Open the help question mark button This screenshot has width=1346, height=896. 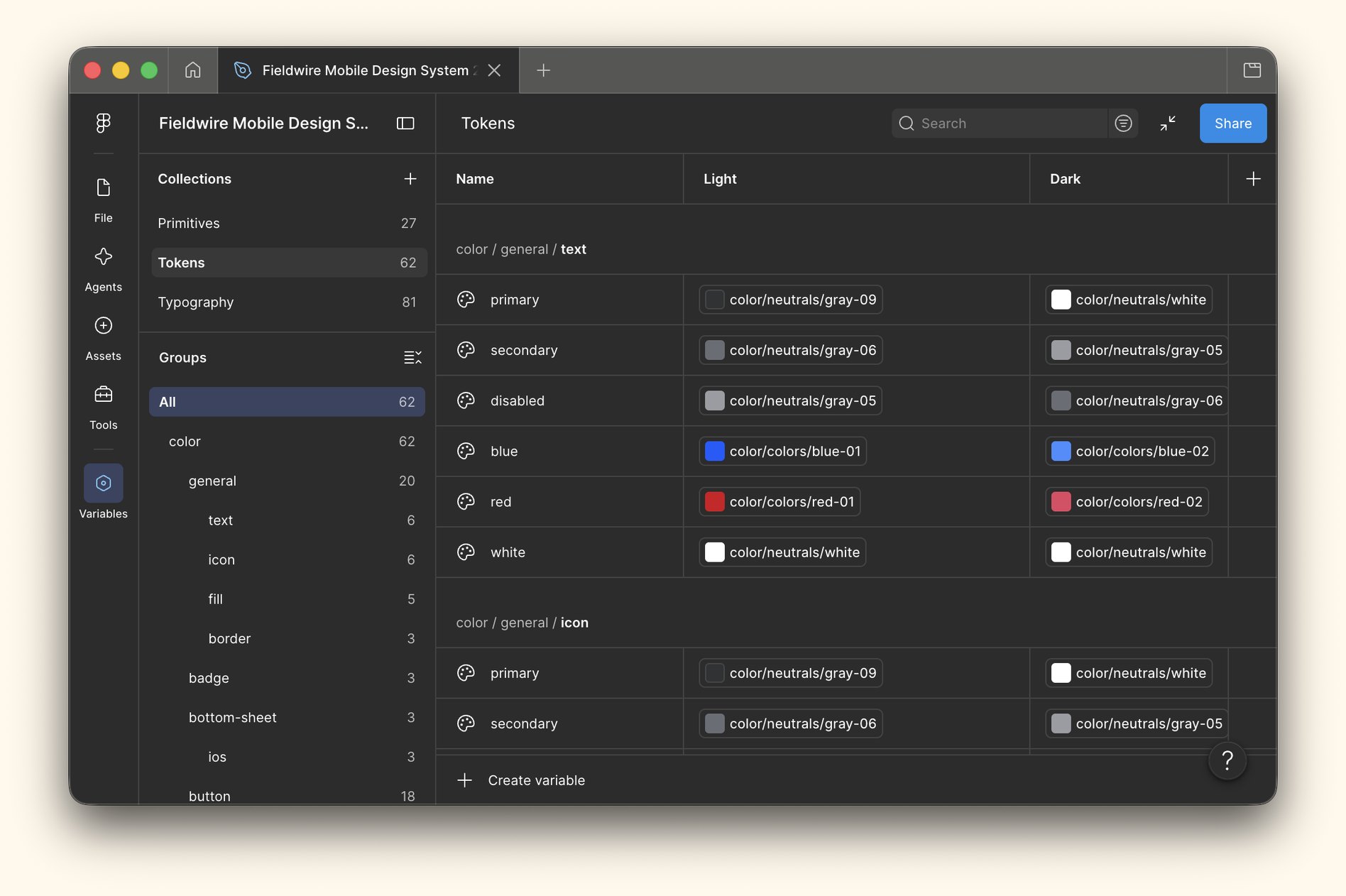[x=1227, y=761]
